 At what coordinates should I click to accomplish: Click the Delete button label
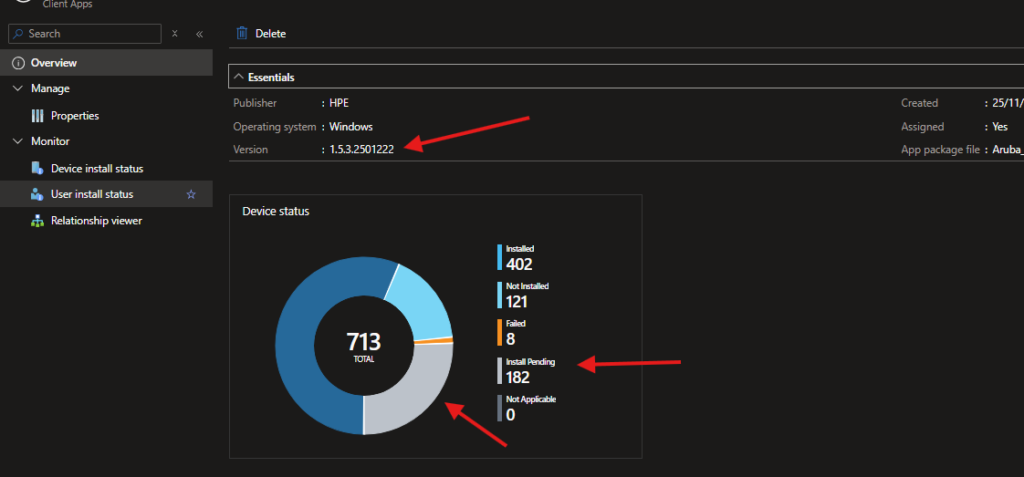click(270, 34)
